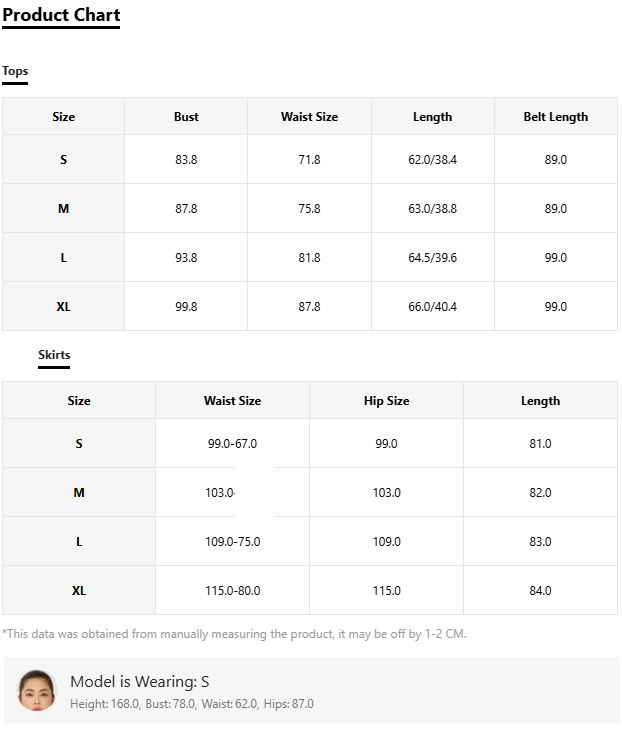Click the truncated 103.0 waist cell

pyautogui.click(x=220, y=493)
